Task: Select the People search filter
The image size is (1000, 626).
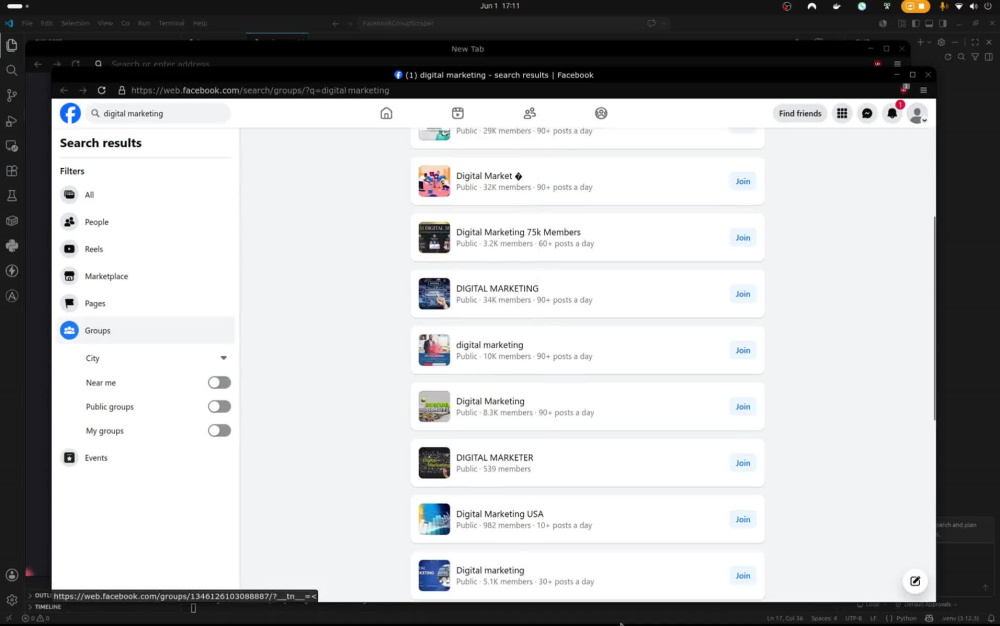Action: (x=146, y=222)
